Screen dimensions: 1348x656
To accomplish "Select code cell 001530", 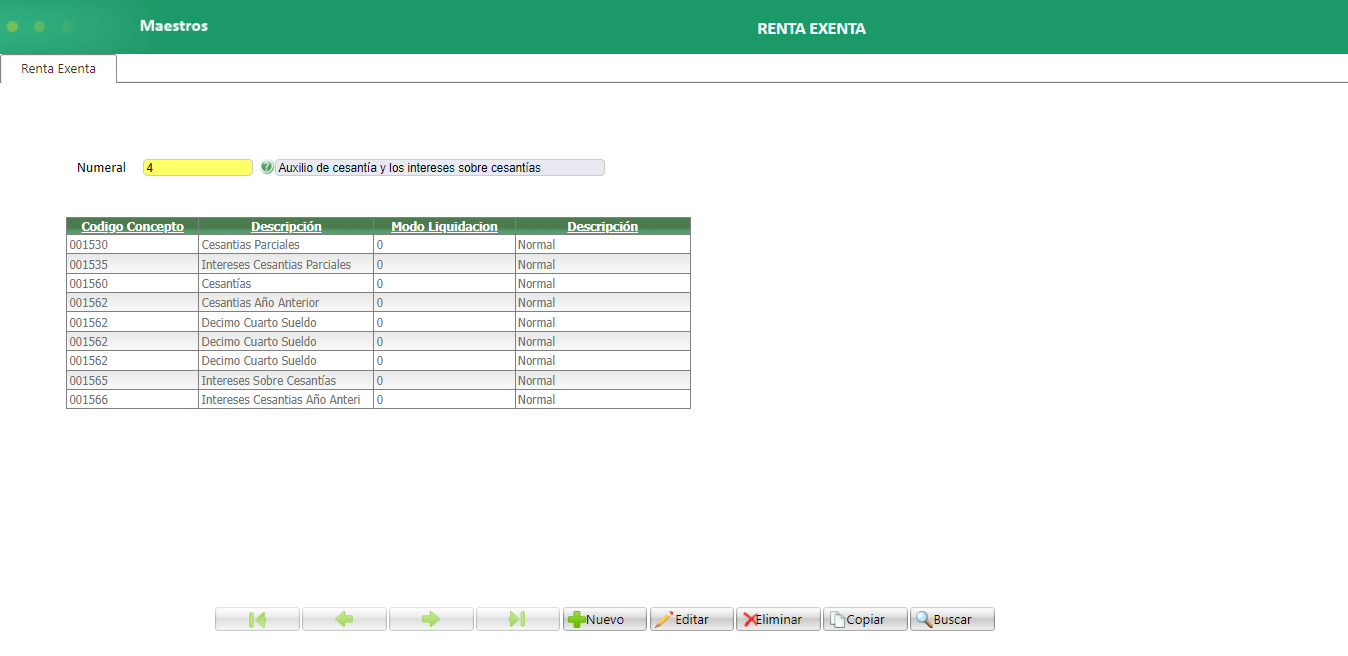I will click(132, 245).
